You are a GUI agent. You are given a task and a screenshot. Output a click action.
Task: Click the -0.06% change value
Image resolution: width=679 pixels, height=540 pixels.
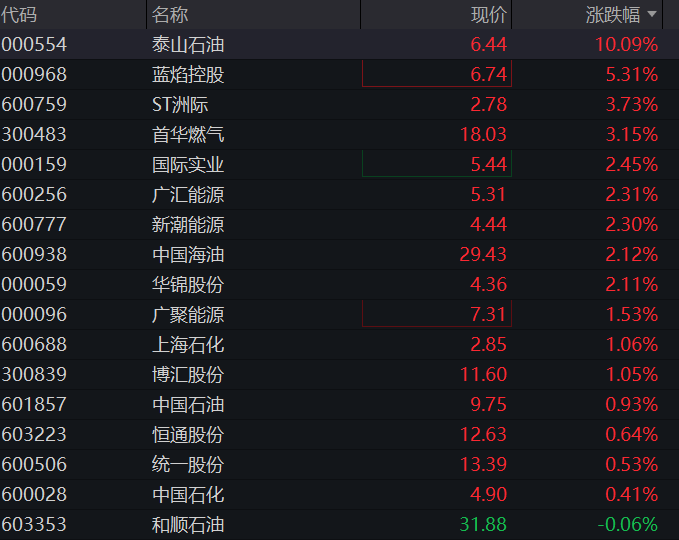coord(628,524)
